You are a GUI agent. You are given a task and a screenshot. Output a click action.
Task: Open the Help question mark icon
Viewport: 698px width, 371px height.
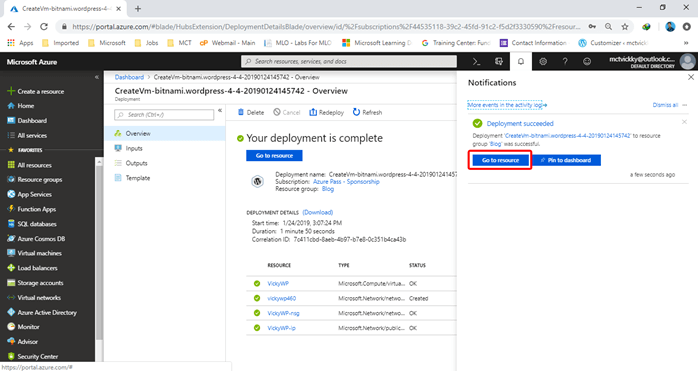coord(565,61)
